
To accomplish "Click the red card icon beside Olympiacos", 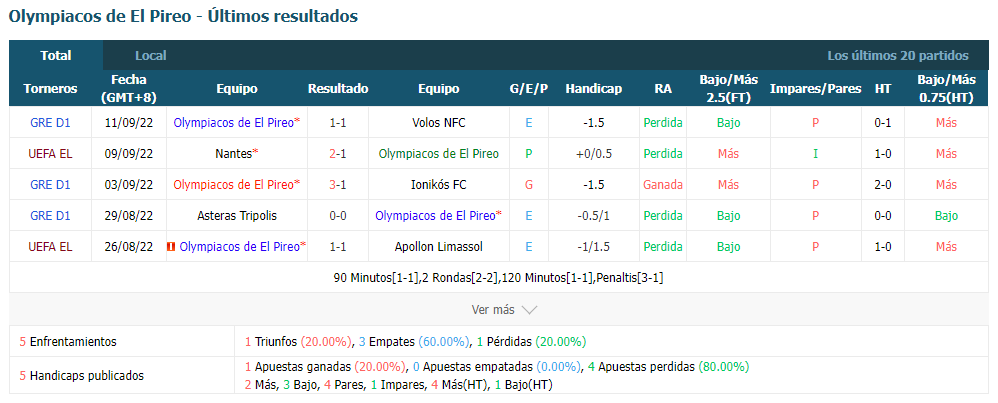I will tap(171, 247).
